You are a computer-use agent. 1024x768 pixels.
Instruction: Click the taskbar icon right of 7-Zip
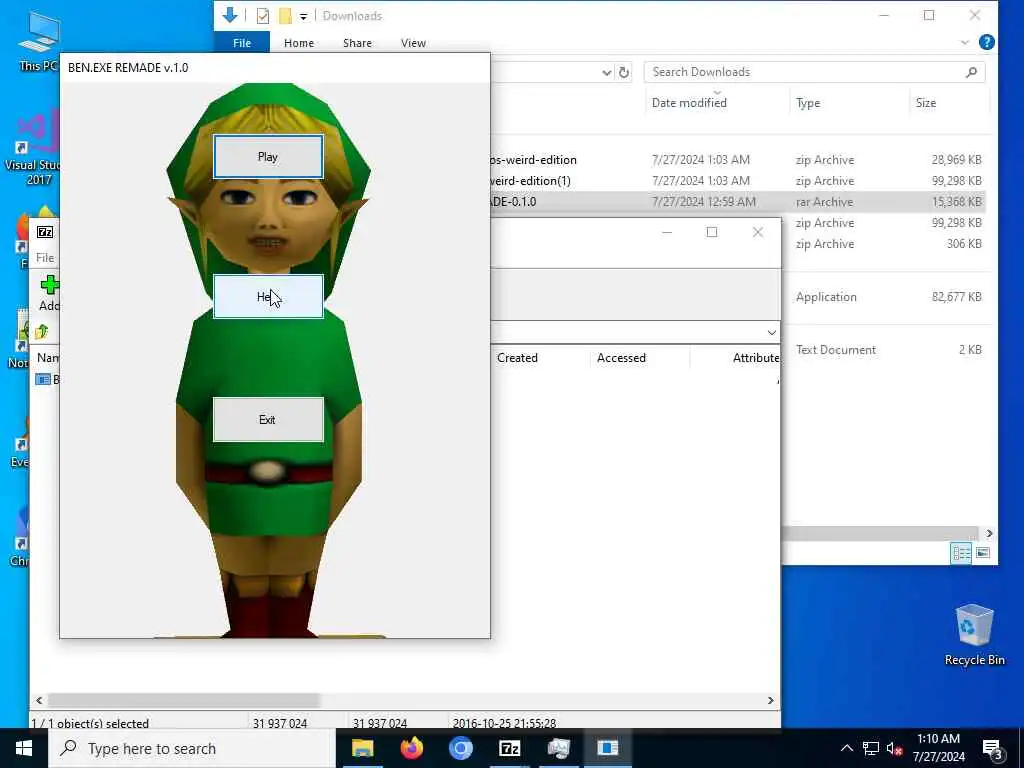pos(558,748)
